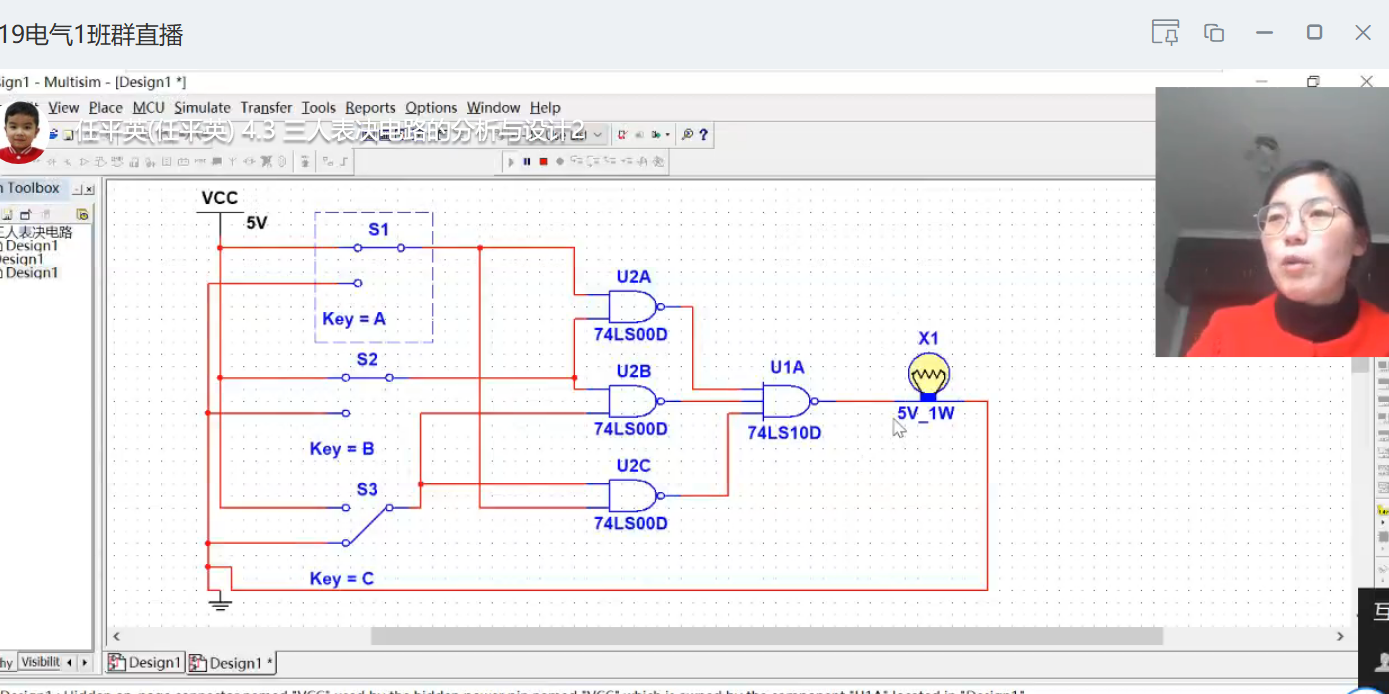Viewport: 1389px width, 694px height.
Task: Switch to the unsaved Design1 * sheet tab
Action: pos(232,663)
